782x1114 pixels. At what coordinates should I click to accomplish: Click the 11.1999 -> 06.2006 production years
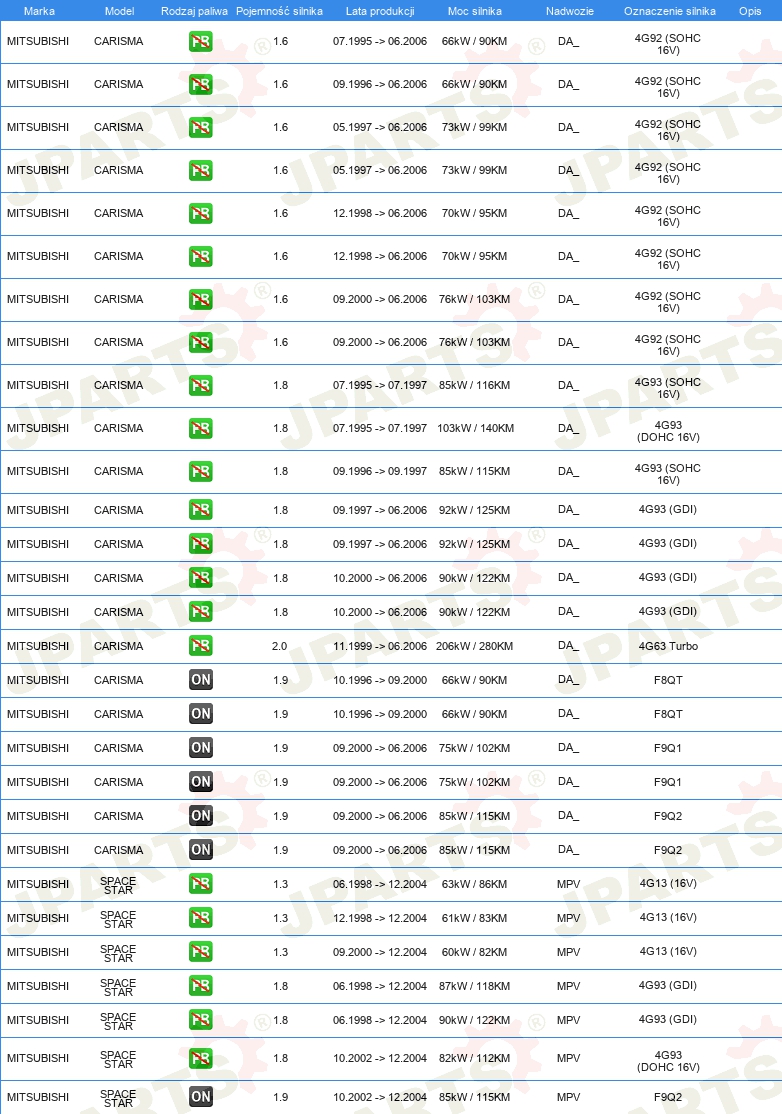[380, 647]
